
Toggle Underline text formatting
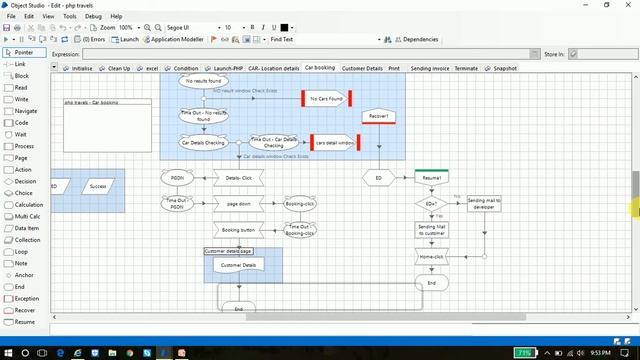274,27
